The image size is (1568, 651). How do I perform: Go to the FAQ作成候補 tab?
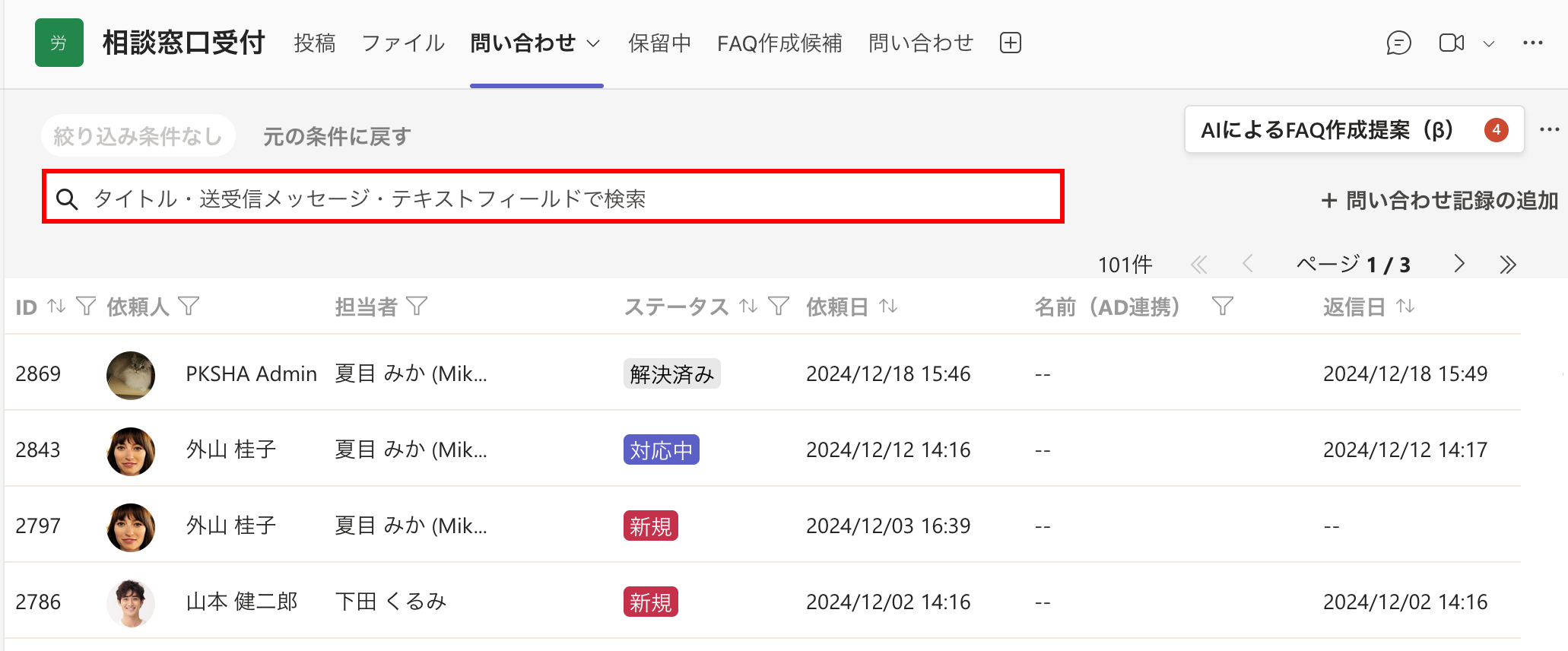tap(779, 43)
